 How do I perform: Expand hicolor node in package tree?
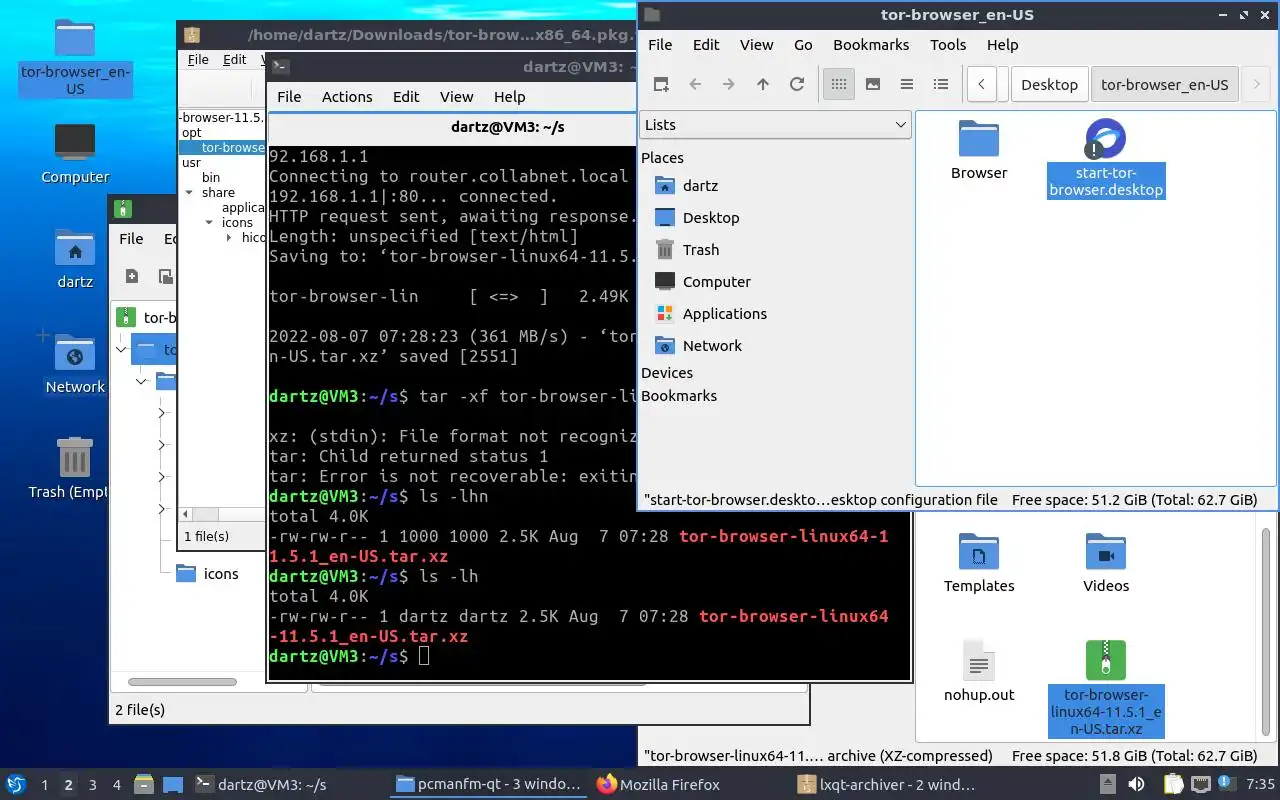pos(229,237)
